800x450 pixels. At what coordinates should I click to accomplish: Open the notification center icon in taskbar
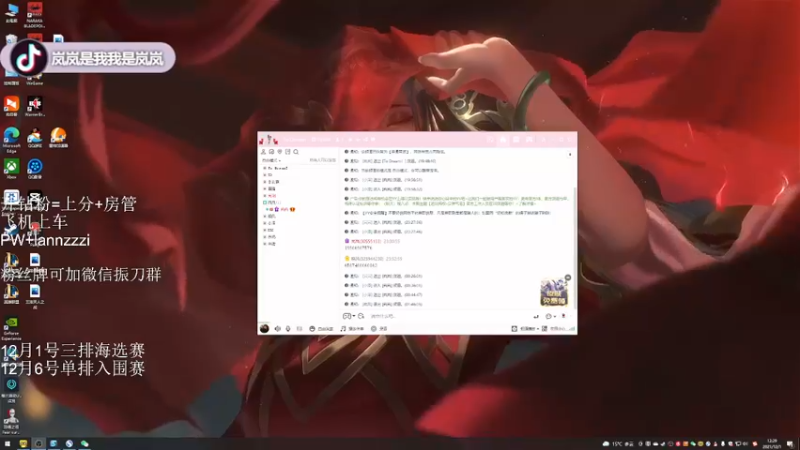790,444
